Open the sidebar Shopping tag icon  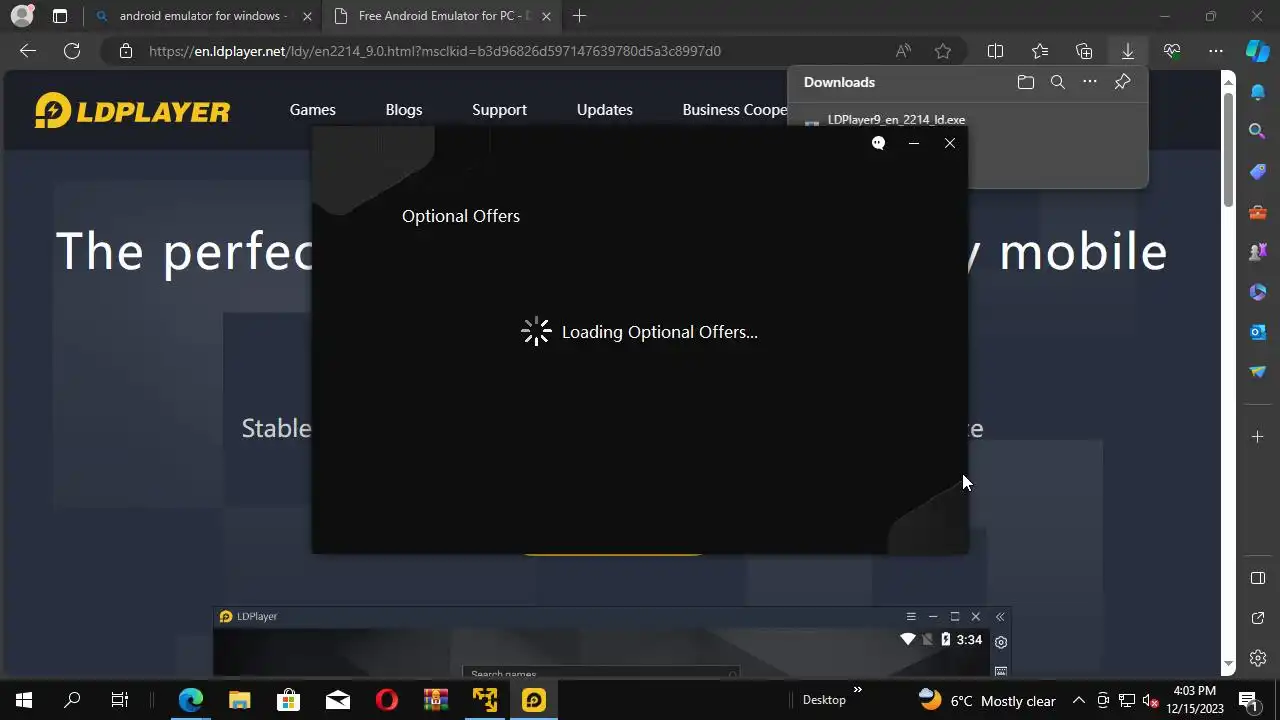pos(1258,172)
